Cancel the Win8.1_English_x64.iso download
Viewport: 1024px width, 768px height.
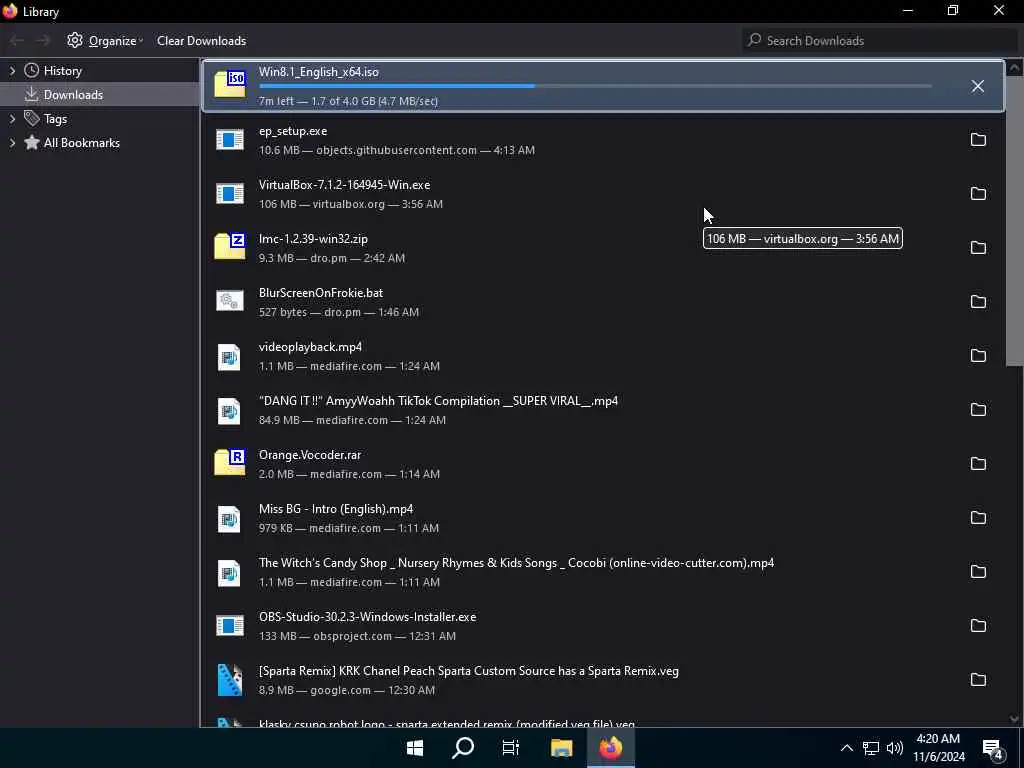tap(977, 86)
